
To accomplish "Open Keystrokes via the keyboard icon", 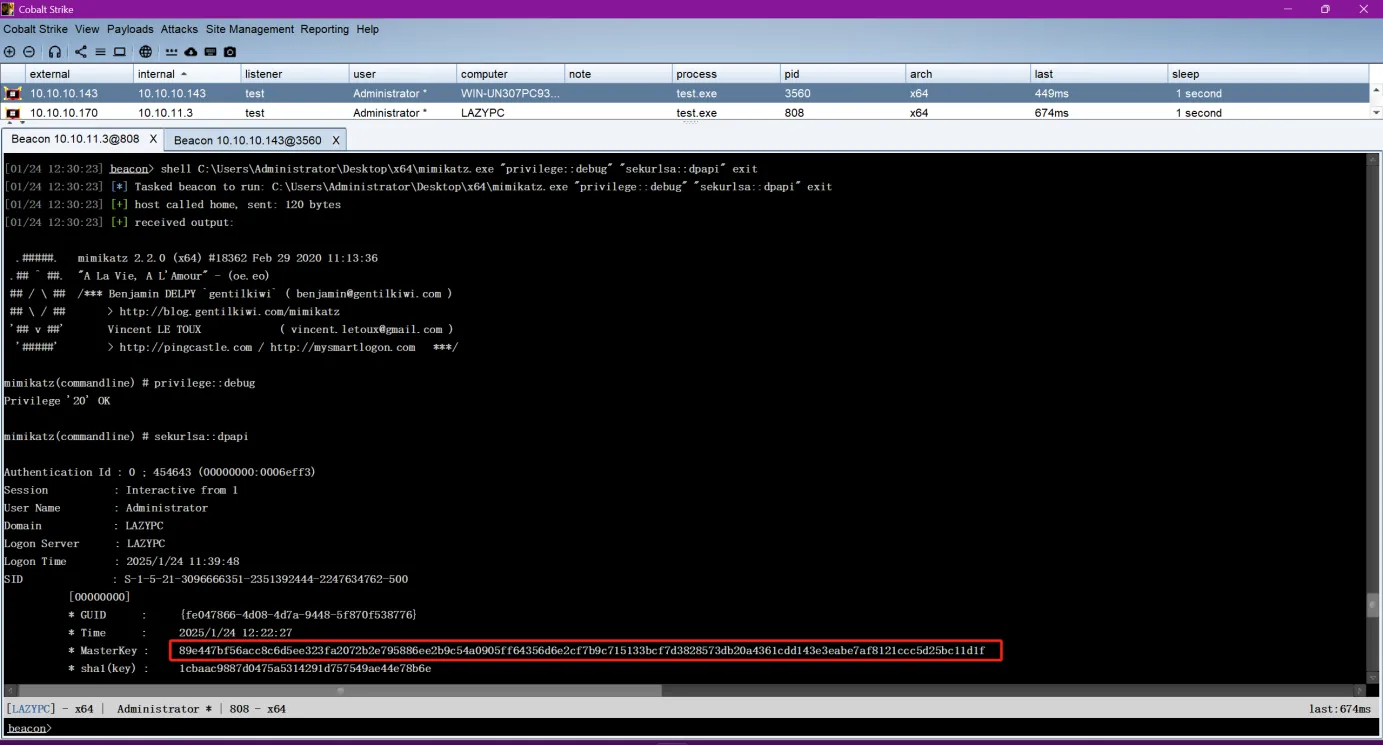I will [211, 52].
